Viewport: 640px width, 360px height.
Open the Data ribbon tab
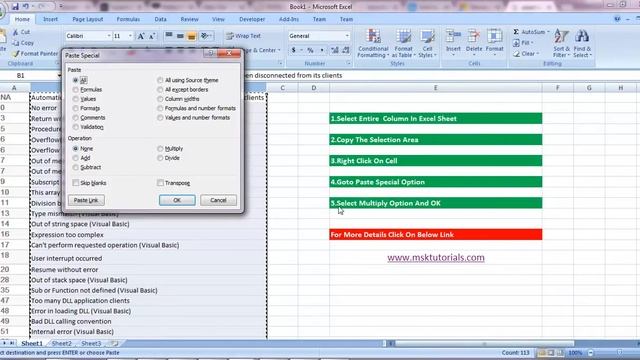pos(160,19)
